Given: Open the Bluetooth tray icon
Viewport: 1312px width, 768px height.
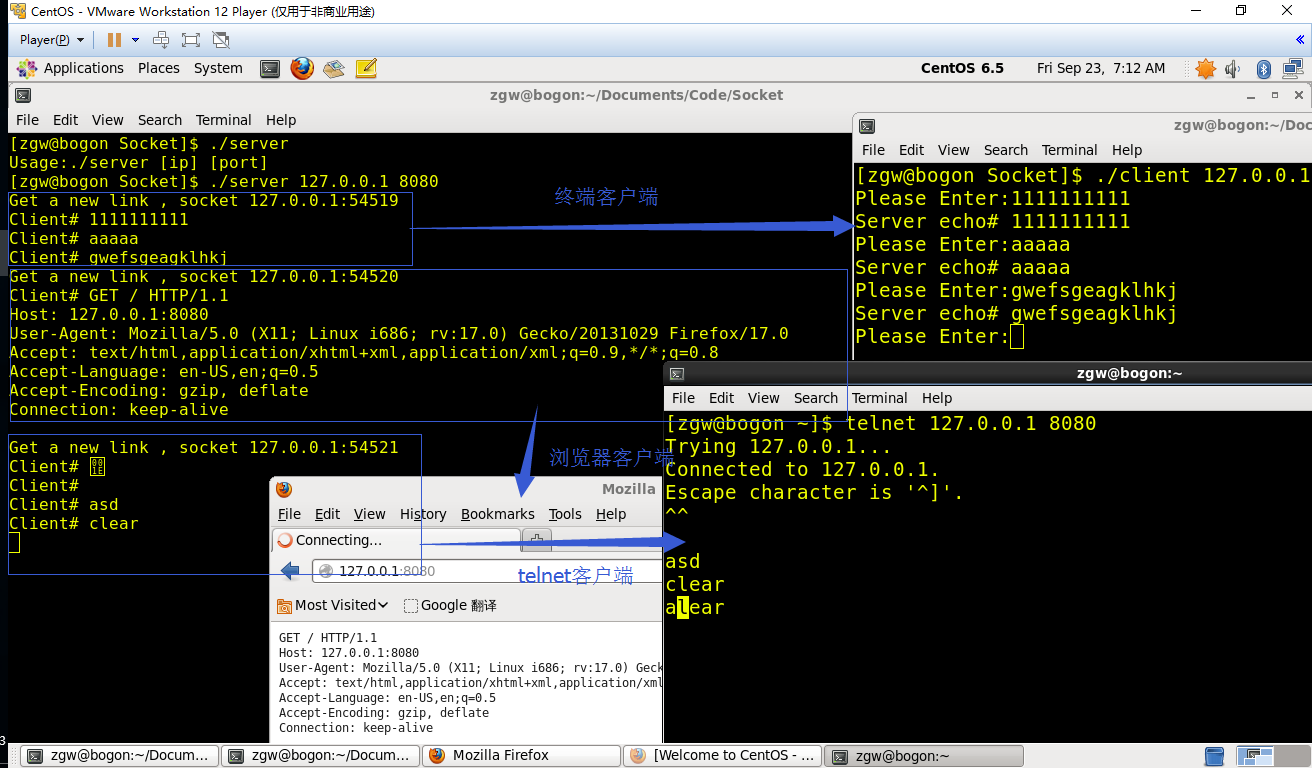Looking at the screenshot, I should [x=1263, y=68].
